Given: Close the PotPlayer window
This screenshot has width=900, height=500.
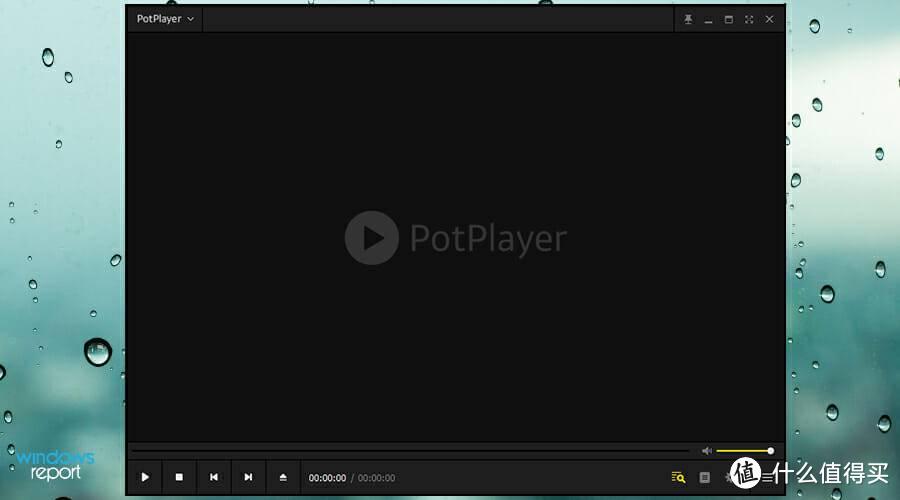Looking at the screenshot, I should [x=769, y=20].
